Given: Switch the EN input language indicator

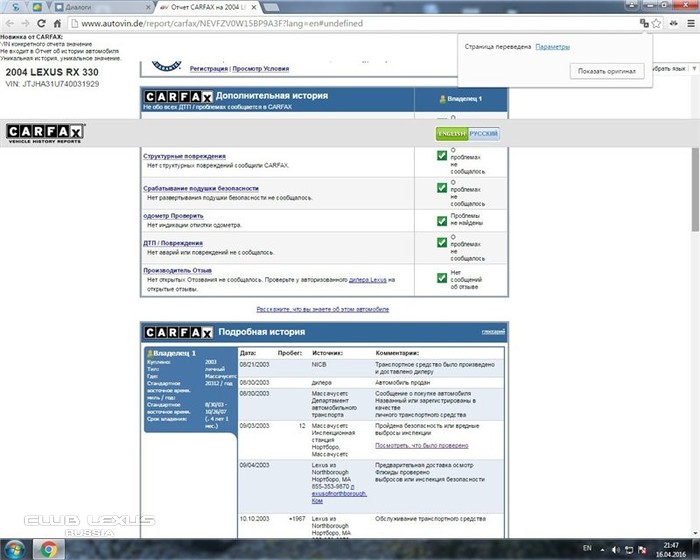Looking at the screenshot, I should point(587,548).
